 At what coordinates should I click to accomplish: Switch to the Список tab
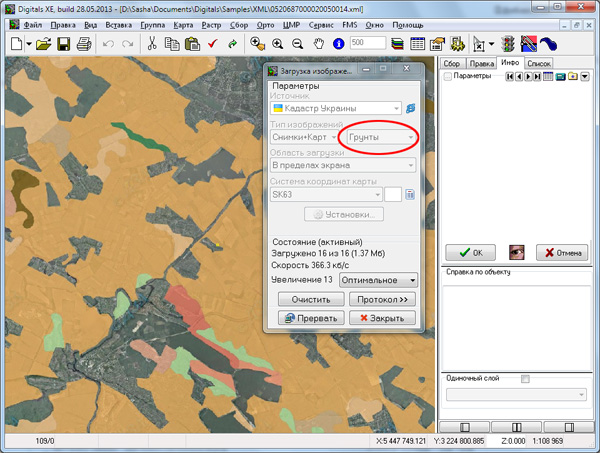point(539,63)
